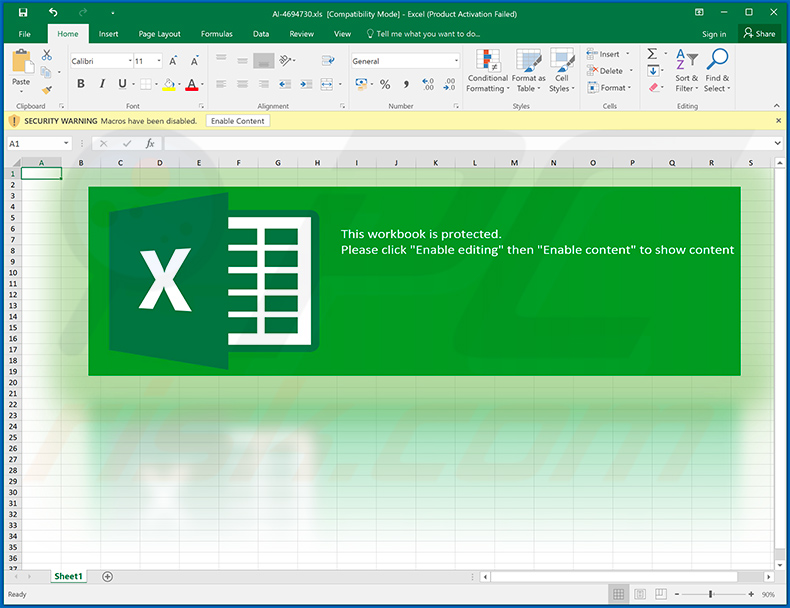Switch to the Data tab
Image resolution: width=790 pixels, height=608 pixels.
[x=260, y=34]
